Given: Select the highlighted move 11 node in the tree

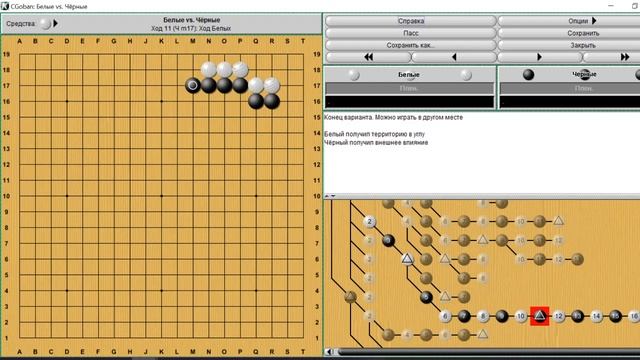Looking at the screenshot, I should click(x=540, y=316).
